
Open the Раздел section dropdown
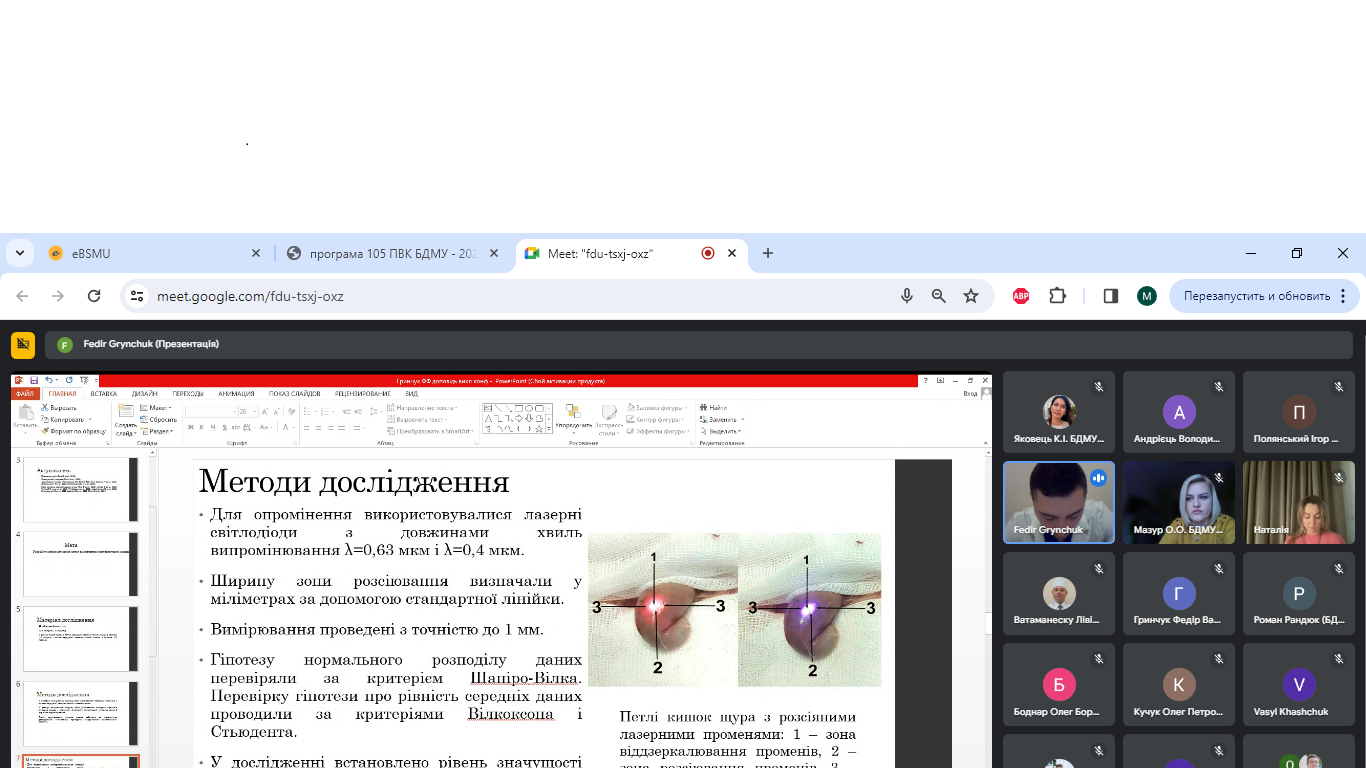pyautogui.click(x=155, y=431)
